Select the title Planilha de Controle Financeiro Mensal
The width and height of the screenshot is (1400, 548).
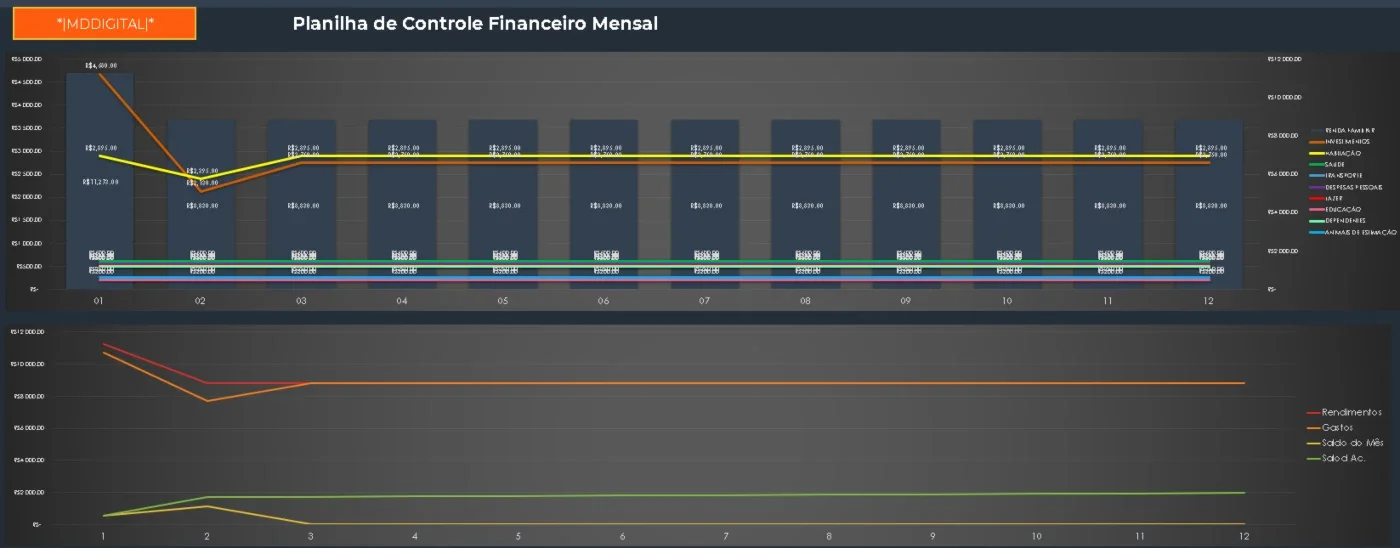475,23
